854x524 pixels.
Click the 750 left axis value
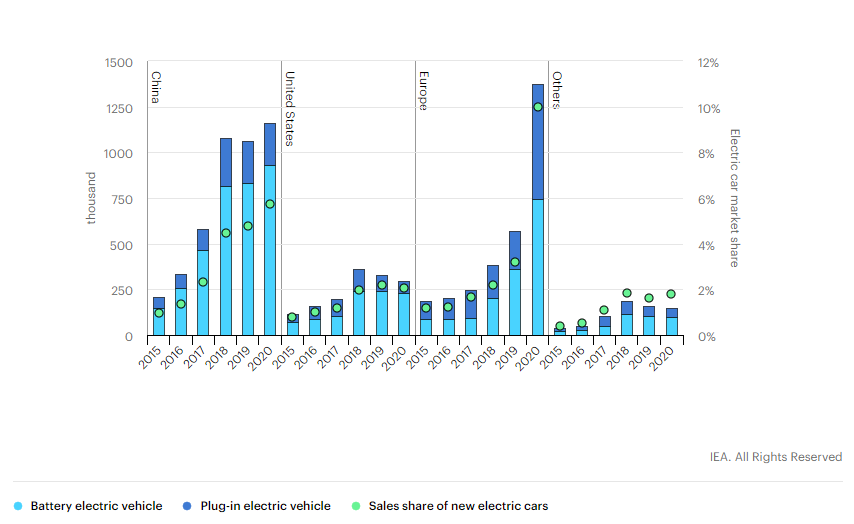123,200
